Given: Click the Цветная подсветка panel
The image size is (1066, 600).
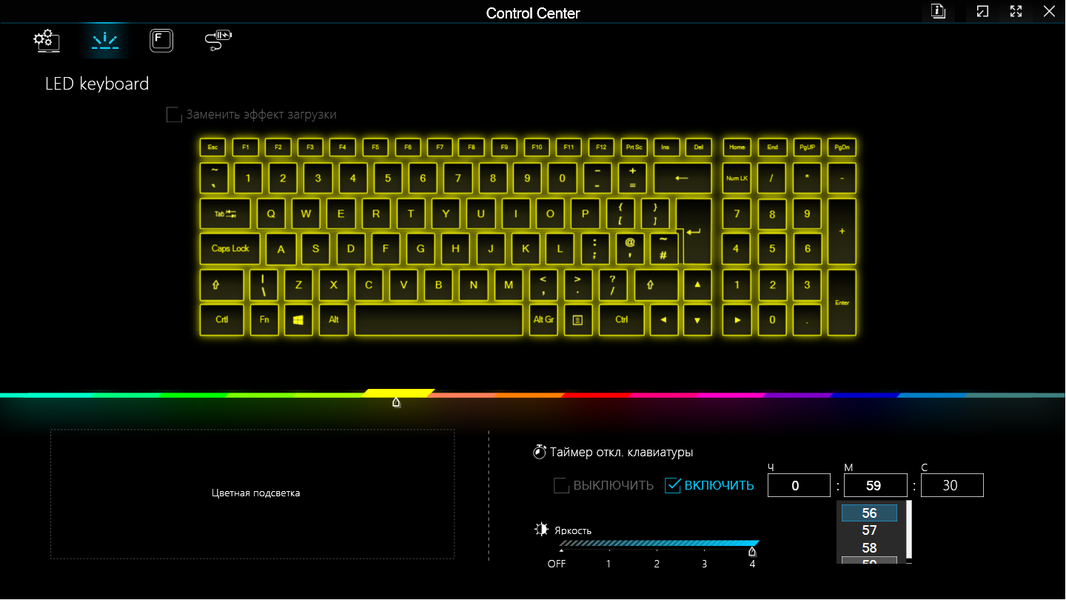Looking at the screenshot, I should [x=252, y=494].
